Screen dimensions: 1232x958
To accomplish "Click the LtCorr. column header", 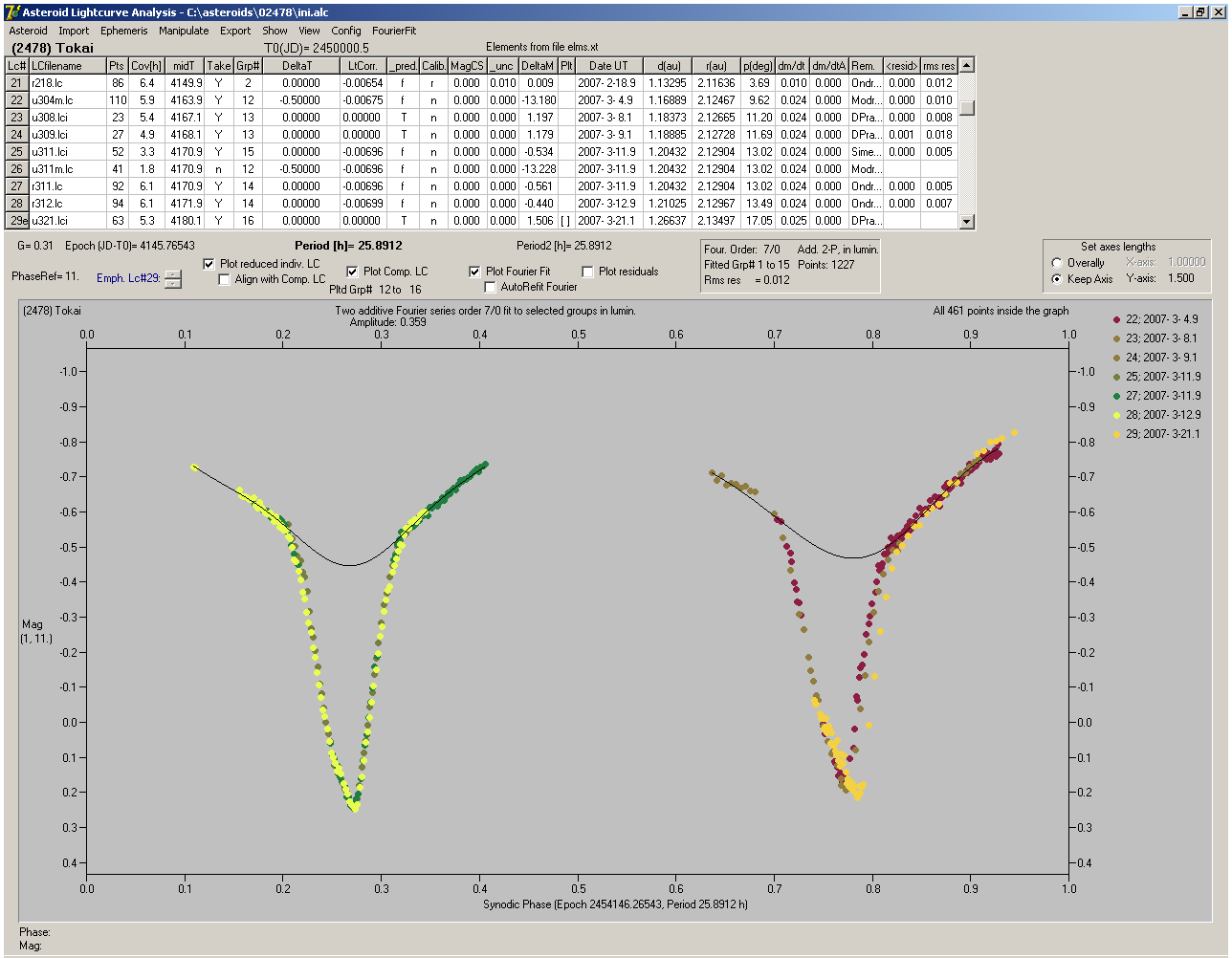I will click(363, 66).
